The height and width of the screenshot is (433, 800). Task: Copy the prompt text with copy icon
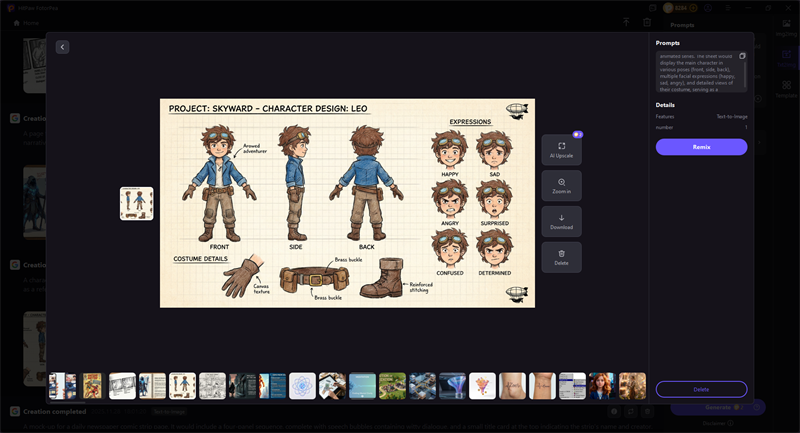tap(742, 56)
